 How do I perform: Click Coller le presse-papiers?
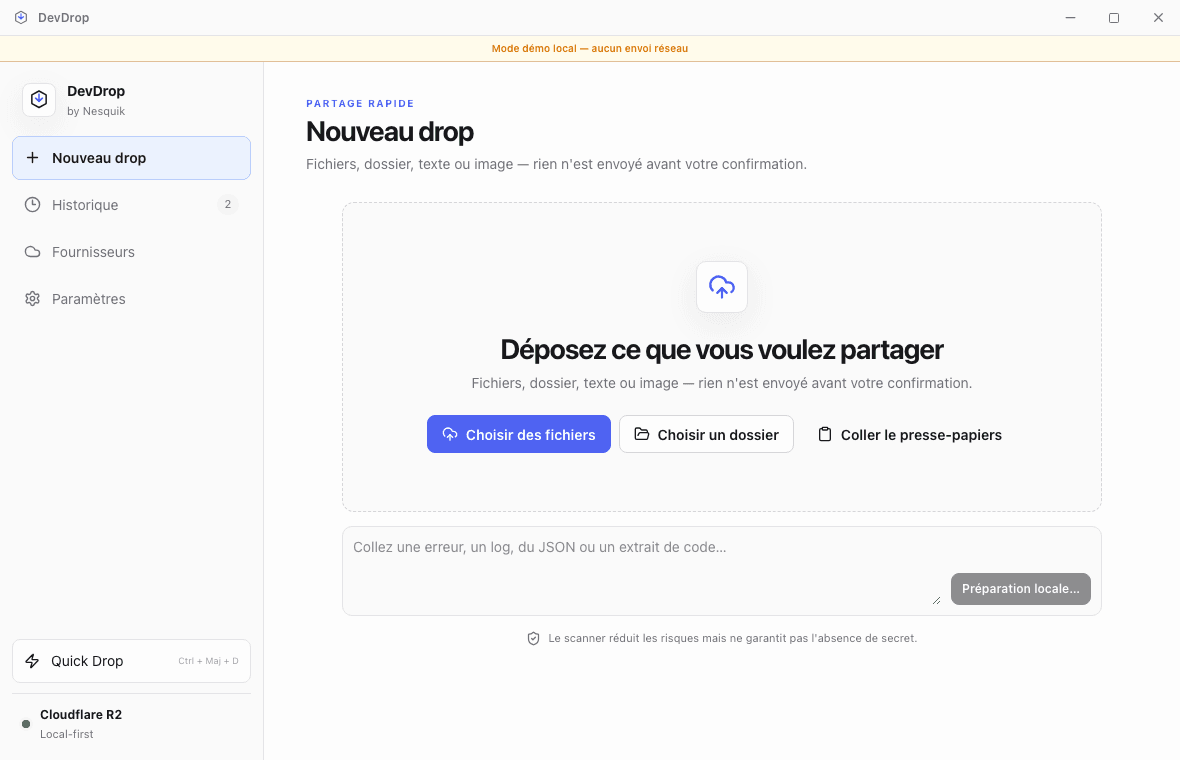click(x=910, y=434)
